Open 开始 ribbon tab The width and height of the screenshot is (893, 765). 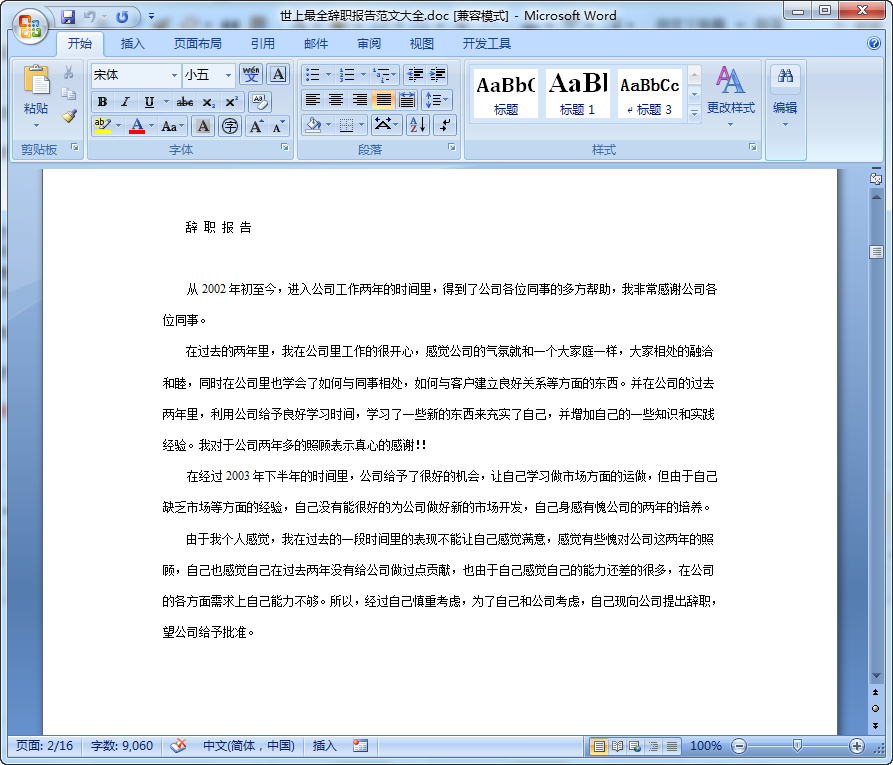click(80, 44)
